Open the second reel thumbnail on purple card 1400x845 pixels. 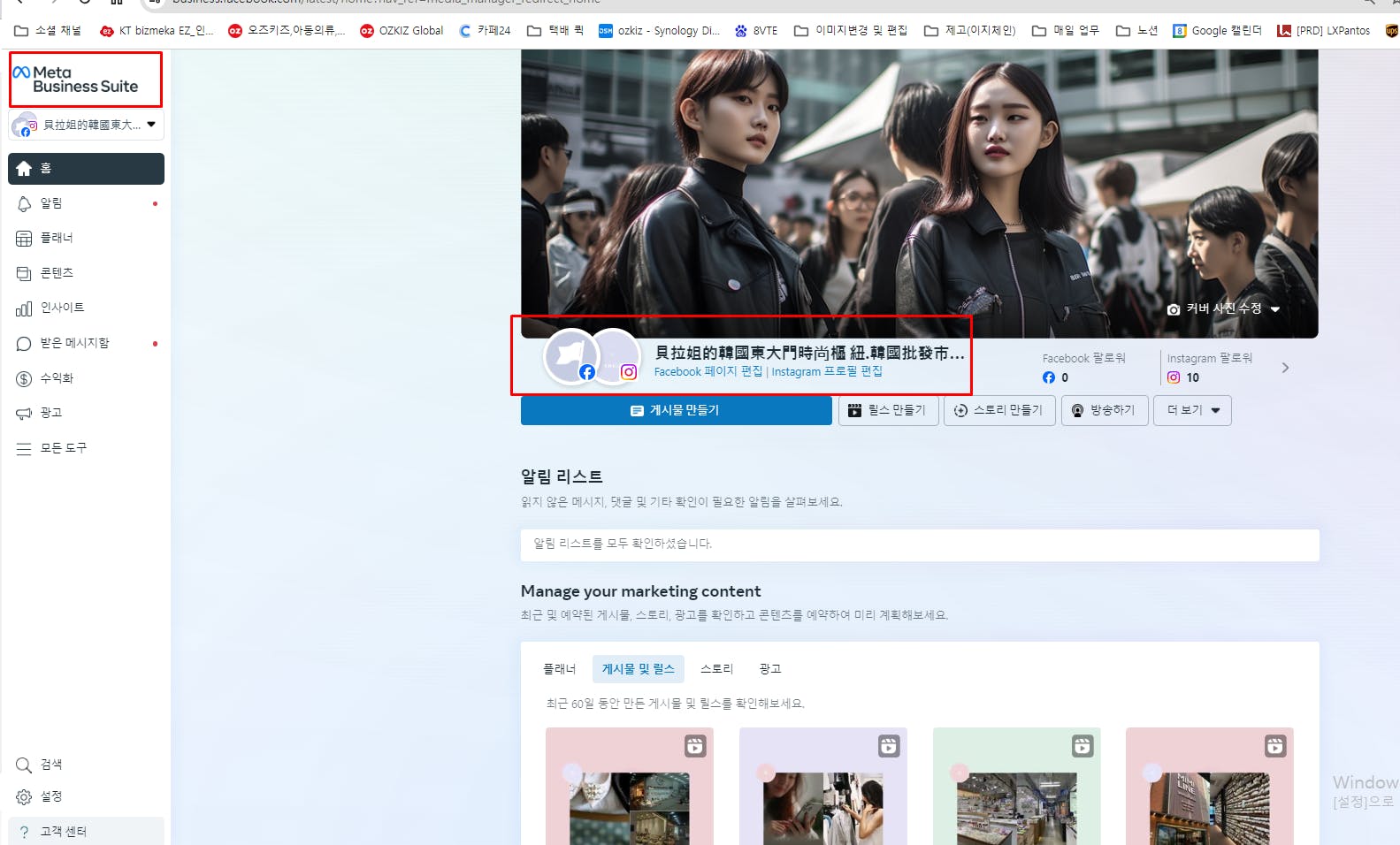click(822, 786)
